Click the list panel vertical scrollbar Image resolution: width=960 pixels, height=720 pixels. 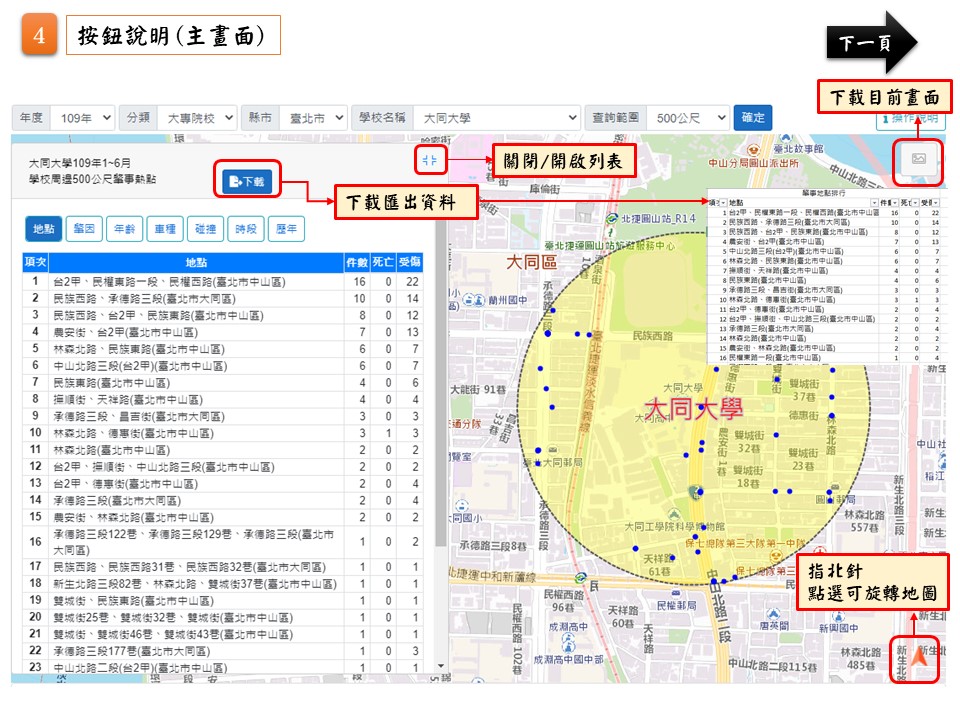(x=440, y=383)
